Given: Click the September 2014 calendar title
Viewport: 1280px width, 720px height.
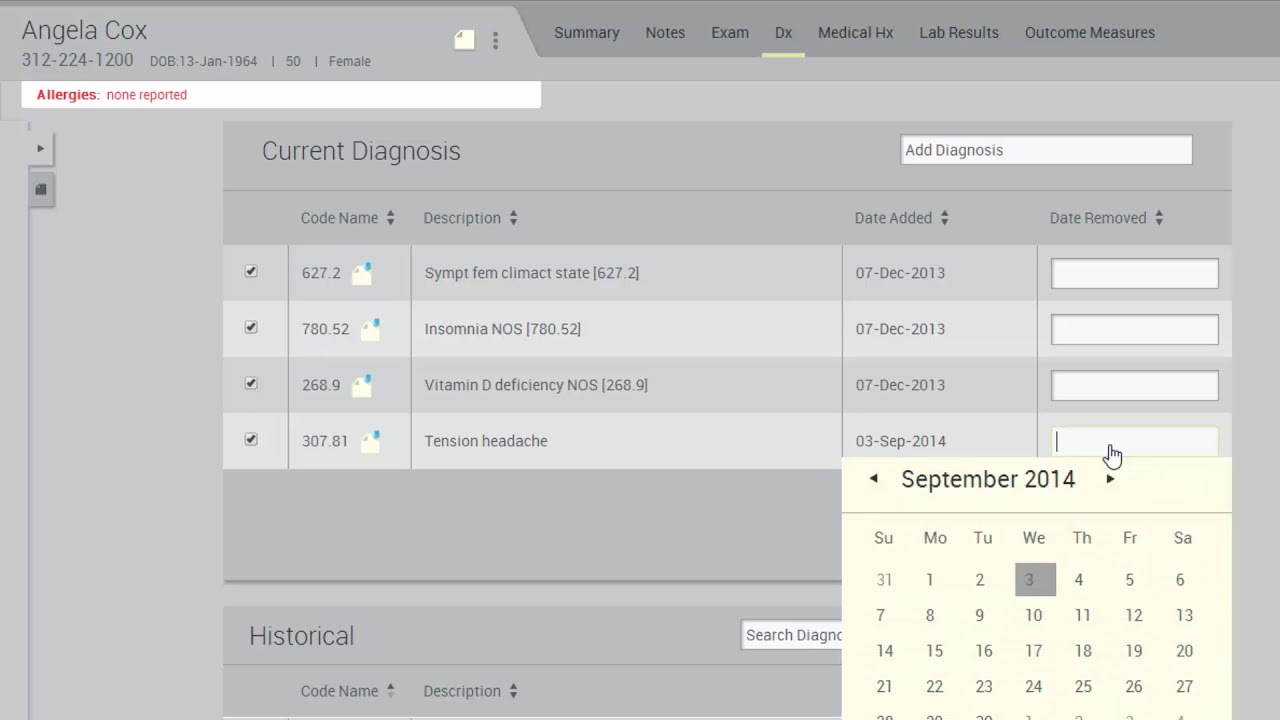Looking at the screenshot, I should [x=988, y=479].
